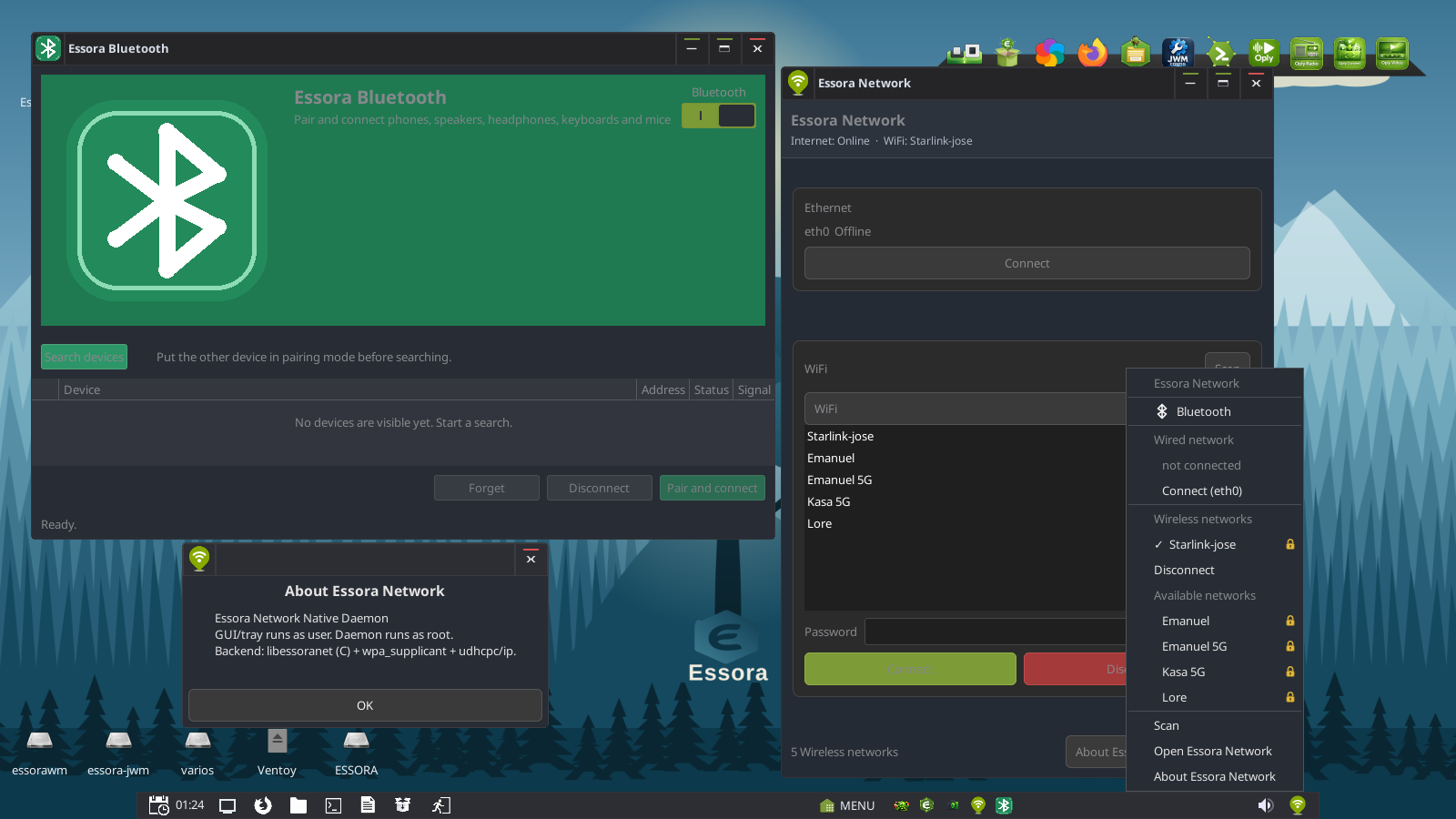Screen dimensions: 1456x819
Task: Choose Scan in the tray menu
Action: pos(1215,725)
